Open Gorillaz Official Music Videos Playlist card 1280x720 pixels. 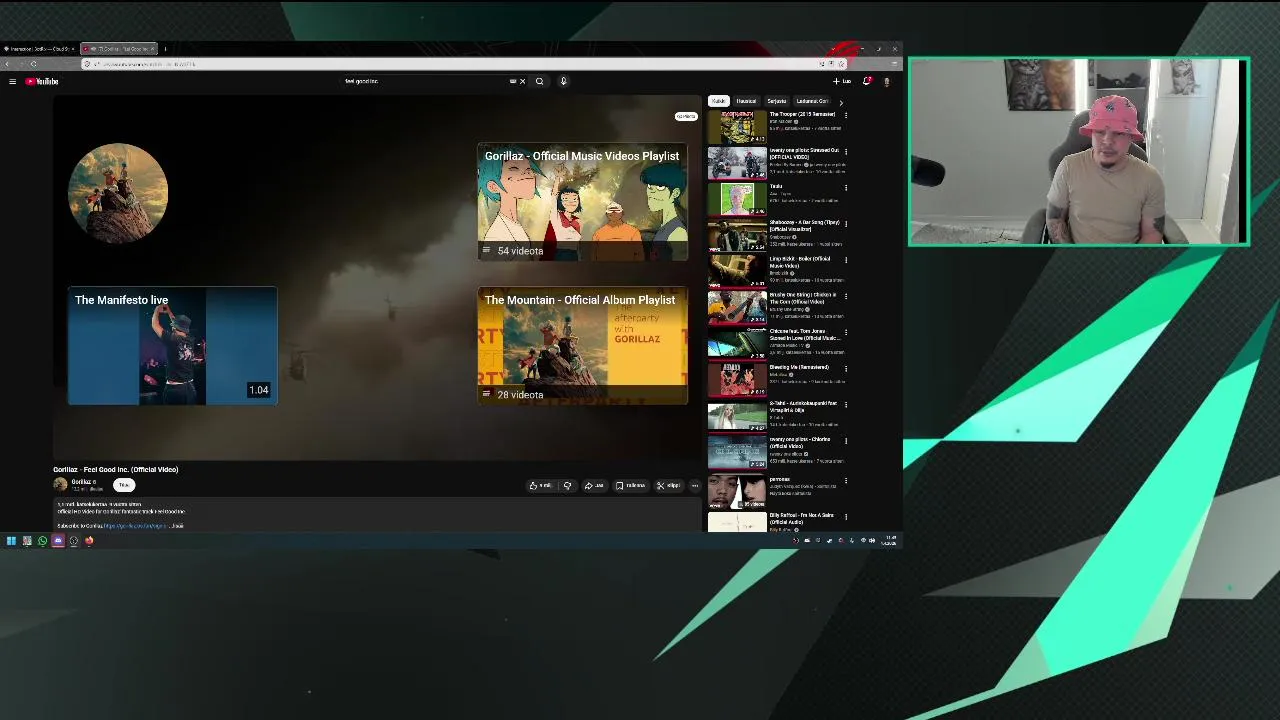582,202
